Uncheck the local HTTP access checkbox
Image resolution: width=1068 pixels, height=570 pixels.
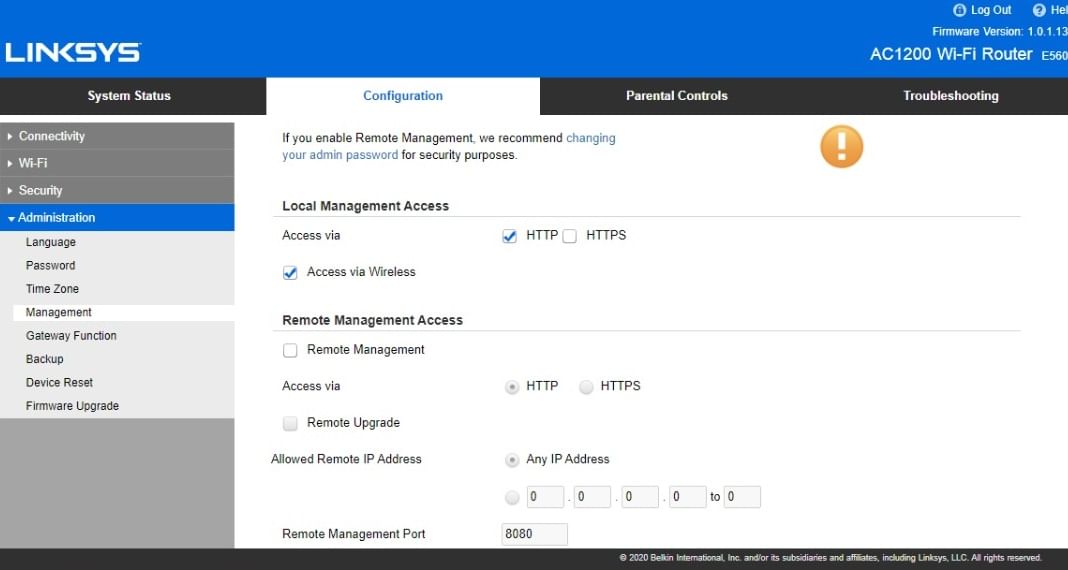(x=510, y=236)
